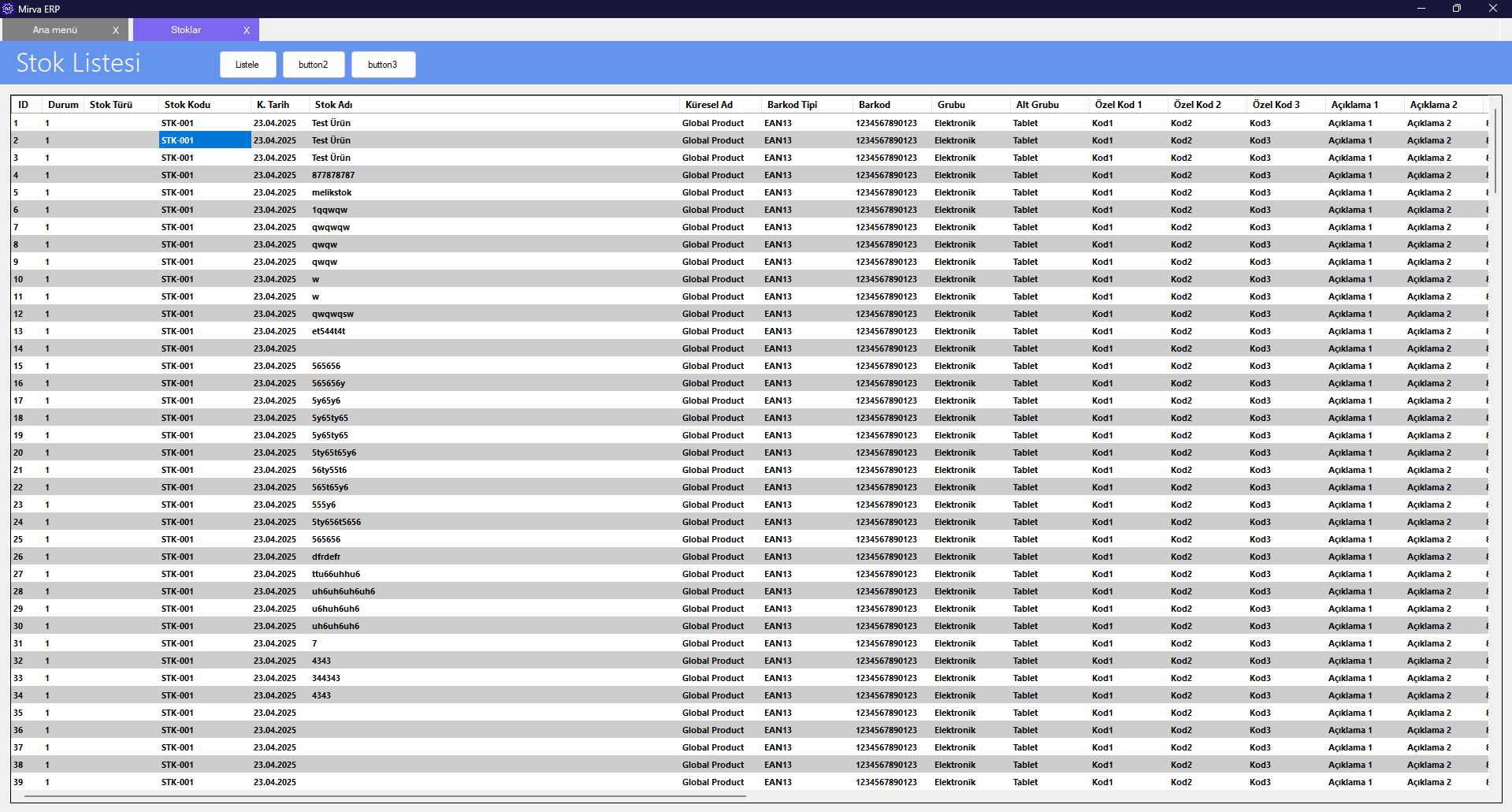Select the stock named 877878787
The width and height of the screenshot is (1512, 812).
click(x=333, y=175)
